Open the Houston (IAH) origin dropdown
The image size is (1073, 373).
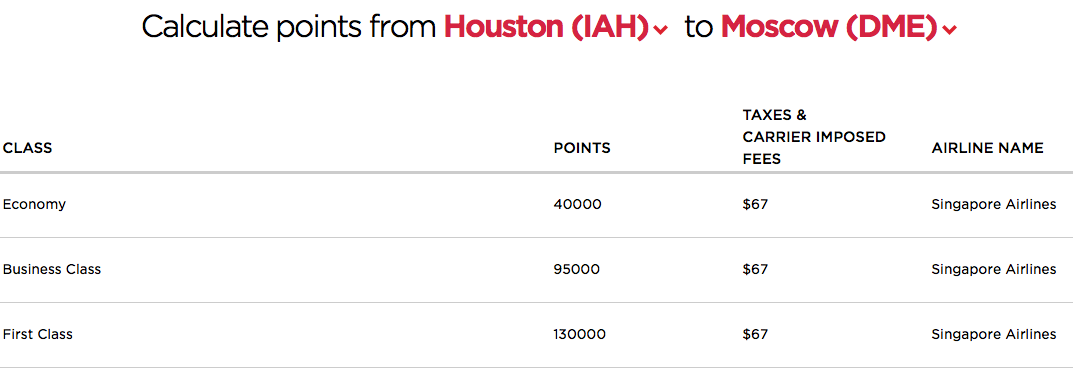click(555, 27)
